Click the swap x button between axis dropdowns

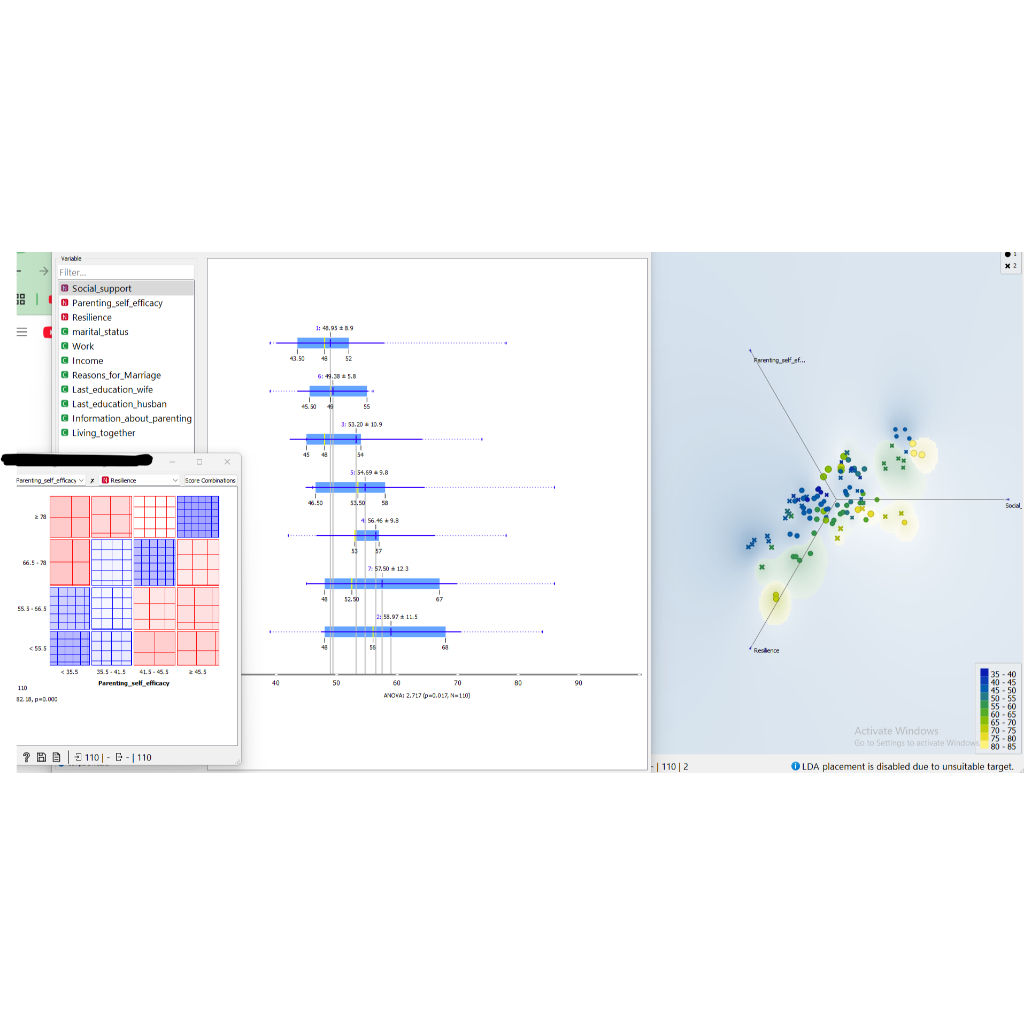coord(92,480)
